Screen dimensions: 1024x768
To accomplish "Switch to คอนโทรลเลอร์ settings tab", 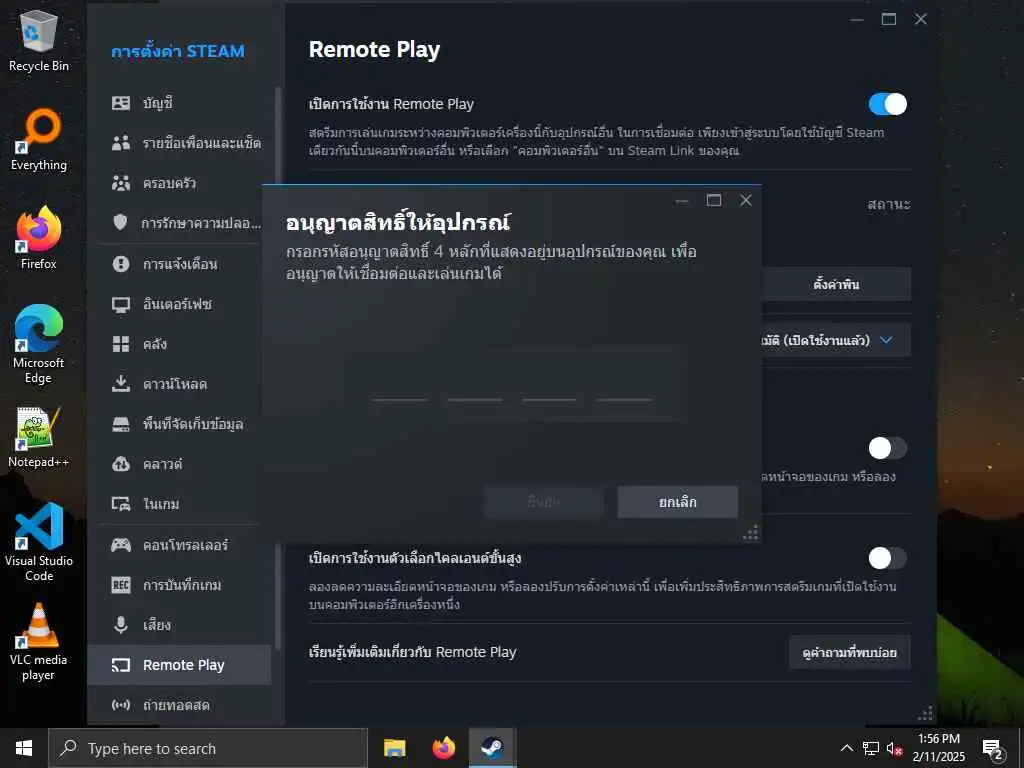I will coord(180,545).
